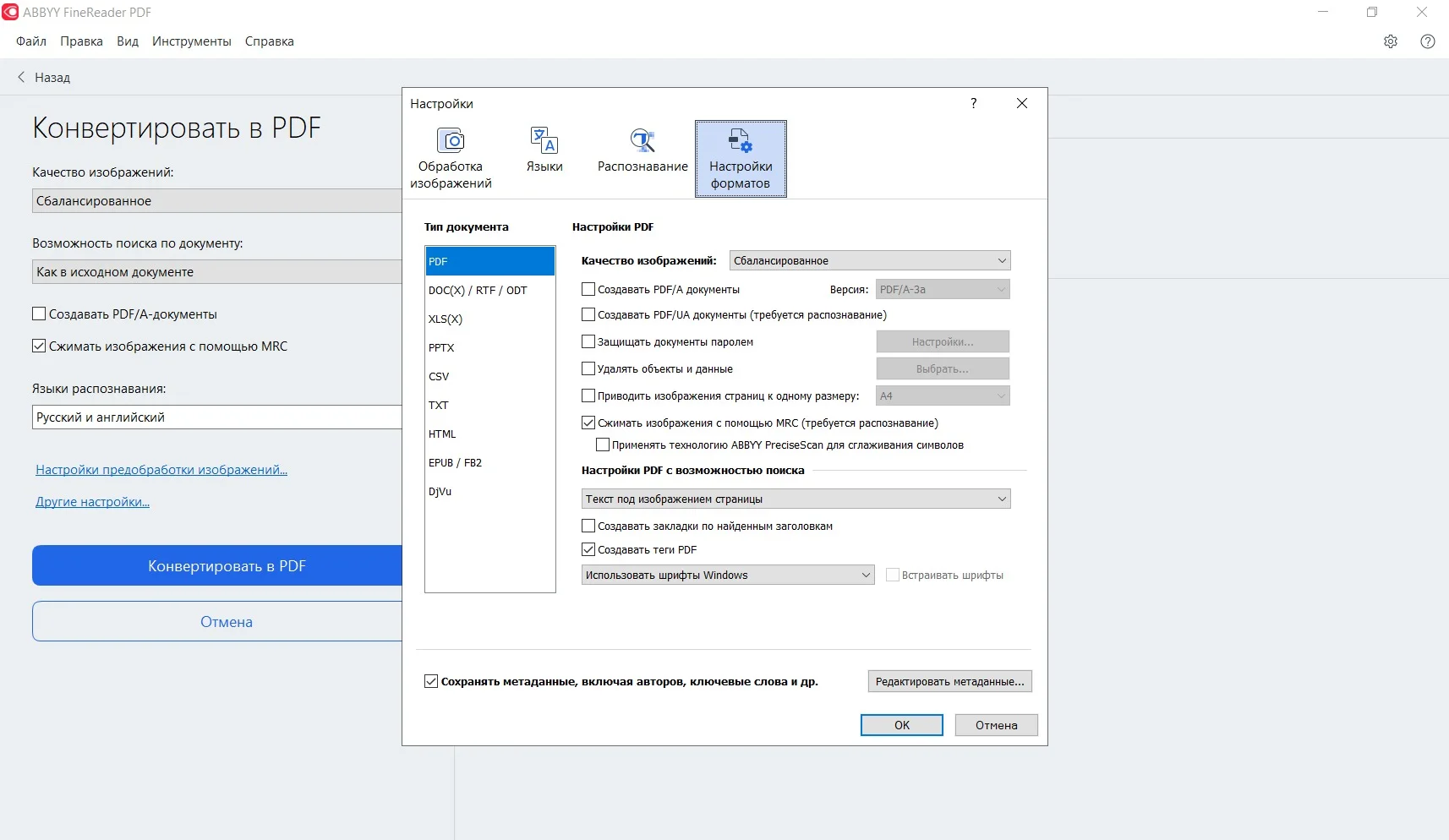The image size is (1449, 840).
Task: Select CSV document type
Action: click(x=490, y=376)
